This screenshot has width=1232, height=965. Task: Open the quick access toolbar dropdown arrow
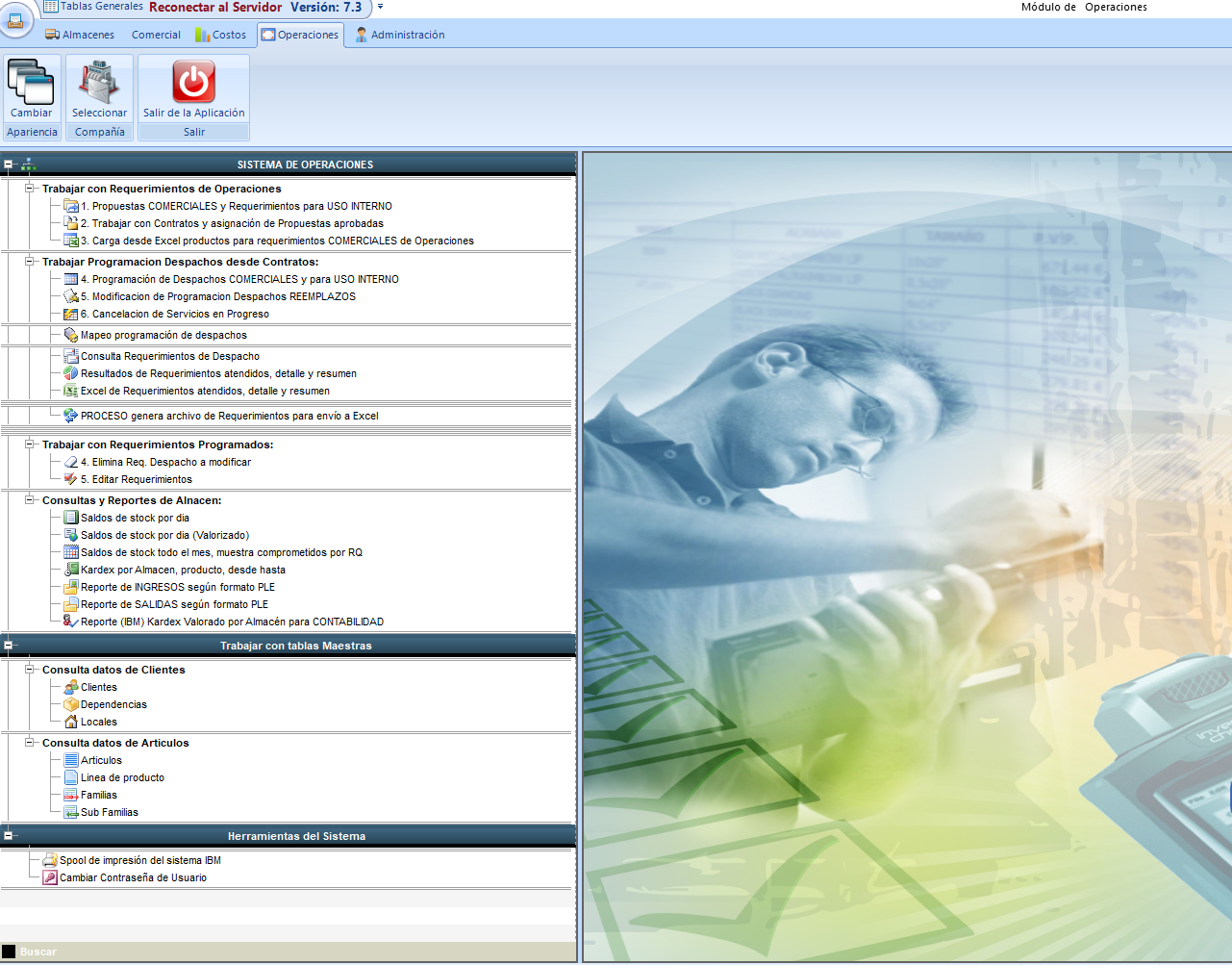tap(380, 7)
